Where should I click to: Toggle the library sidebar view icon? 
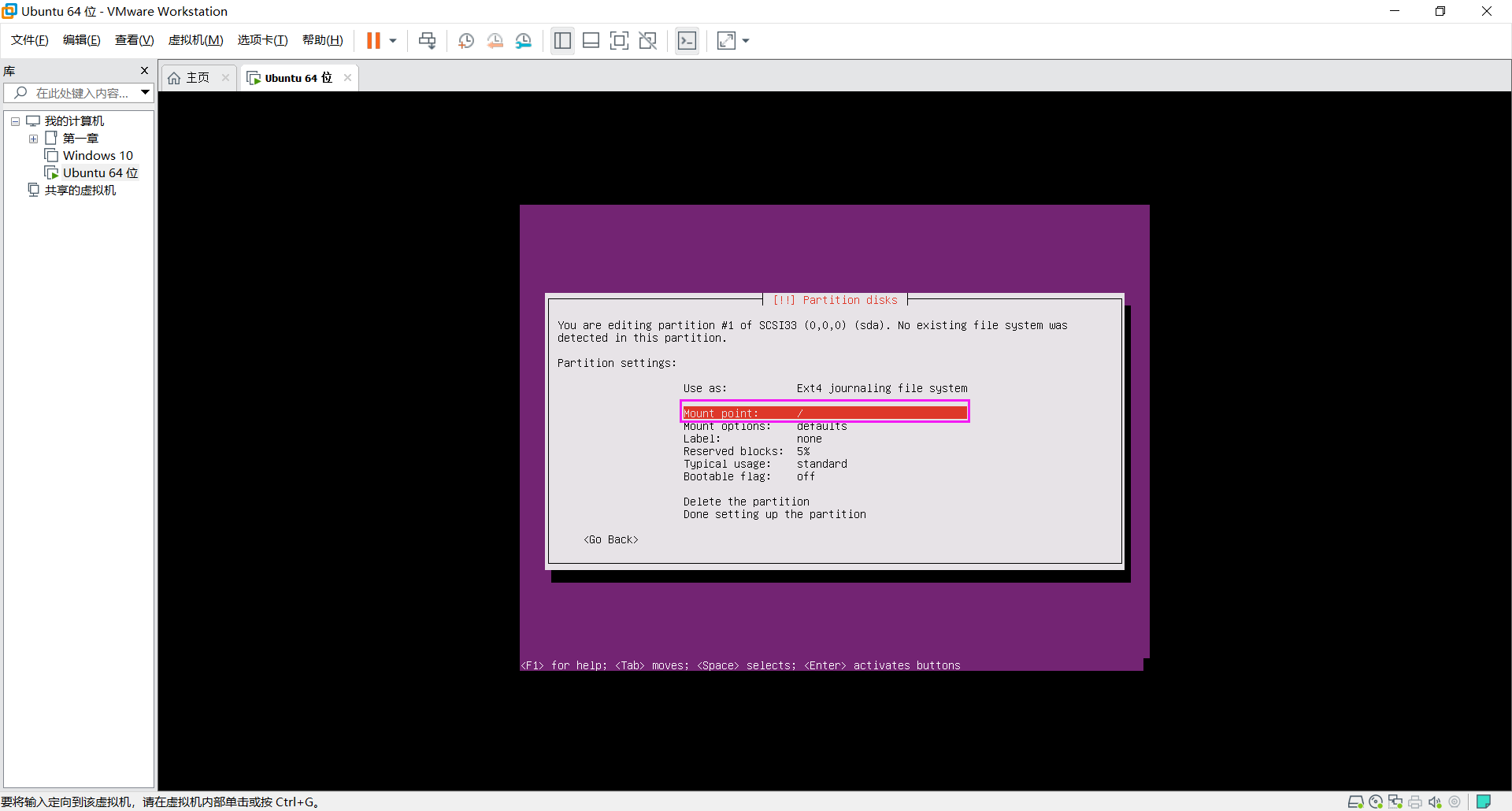point(562,41)
